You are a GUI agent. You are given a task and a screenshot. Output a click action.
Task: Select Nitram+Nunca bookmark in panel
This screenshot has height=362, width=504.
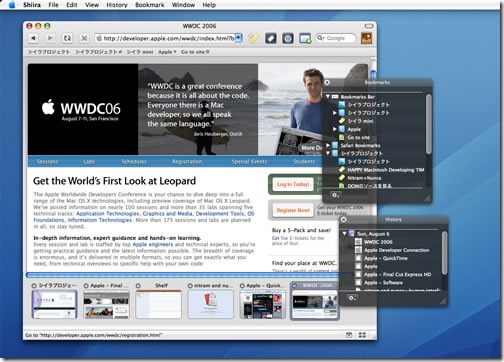click(364, 178)
